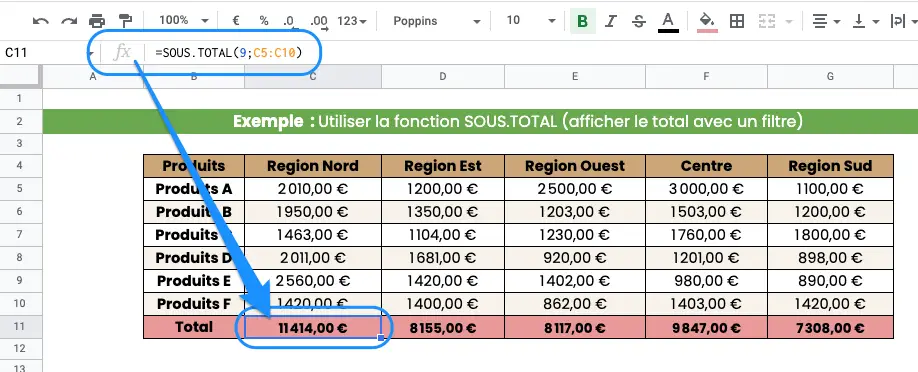The image size is (918, 372).
Task: Select cell with 2 560,00 €
Action: coord(313,281)
